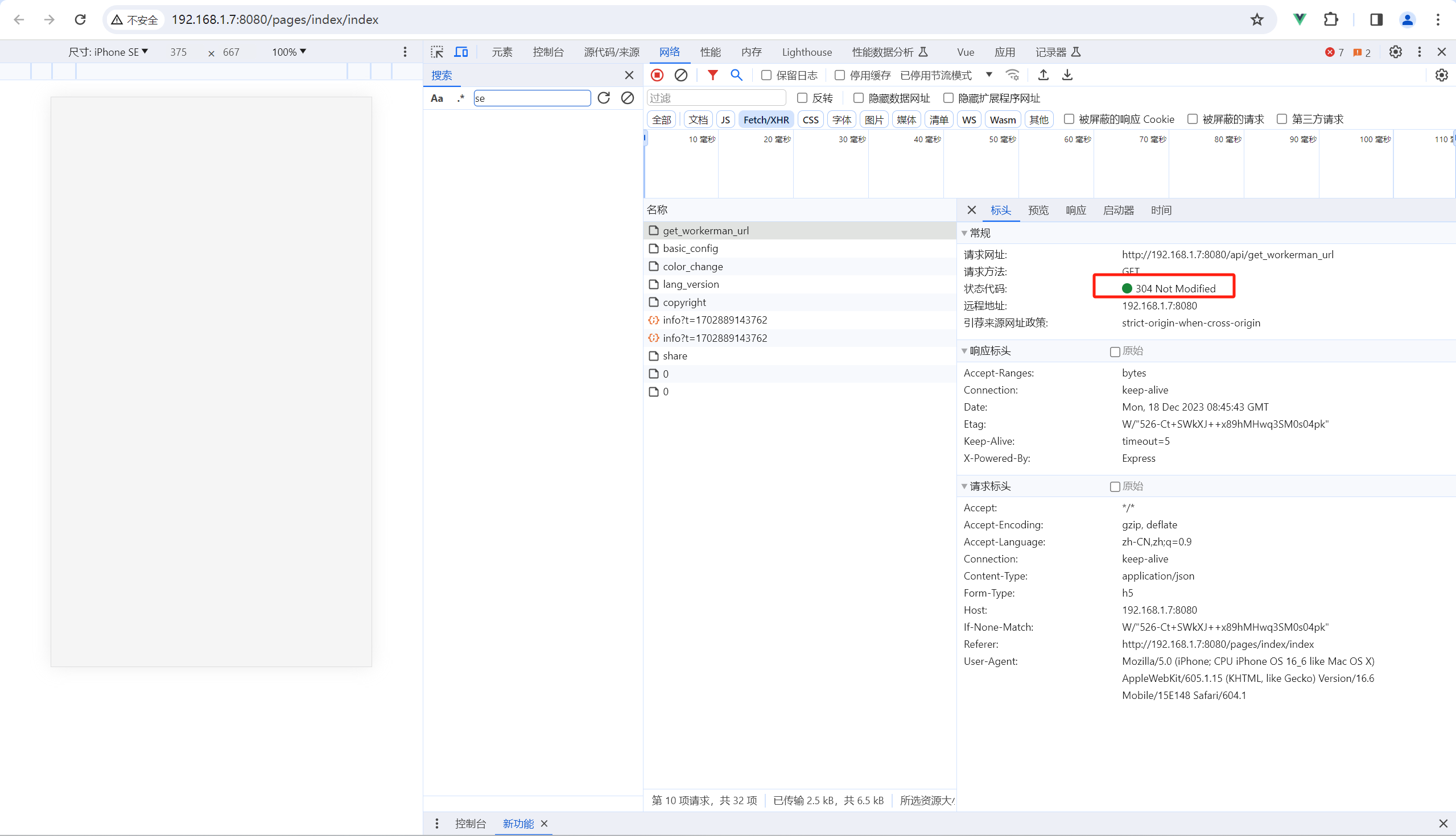Select the JS filter button
This screenshot has height=836, width=1456.
pyautogui.click(x=725, y=119)
